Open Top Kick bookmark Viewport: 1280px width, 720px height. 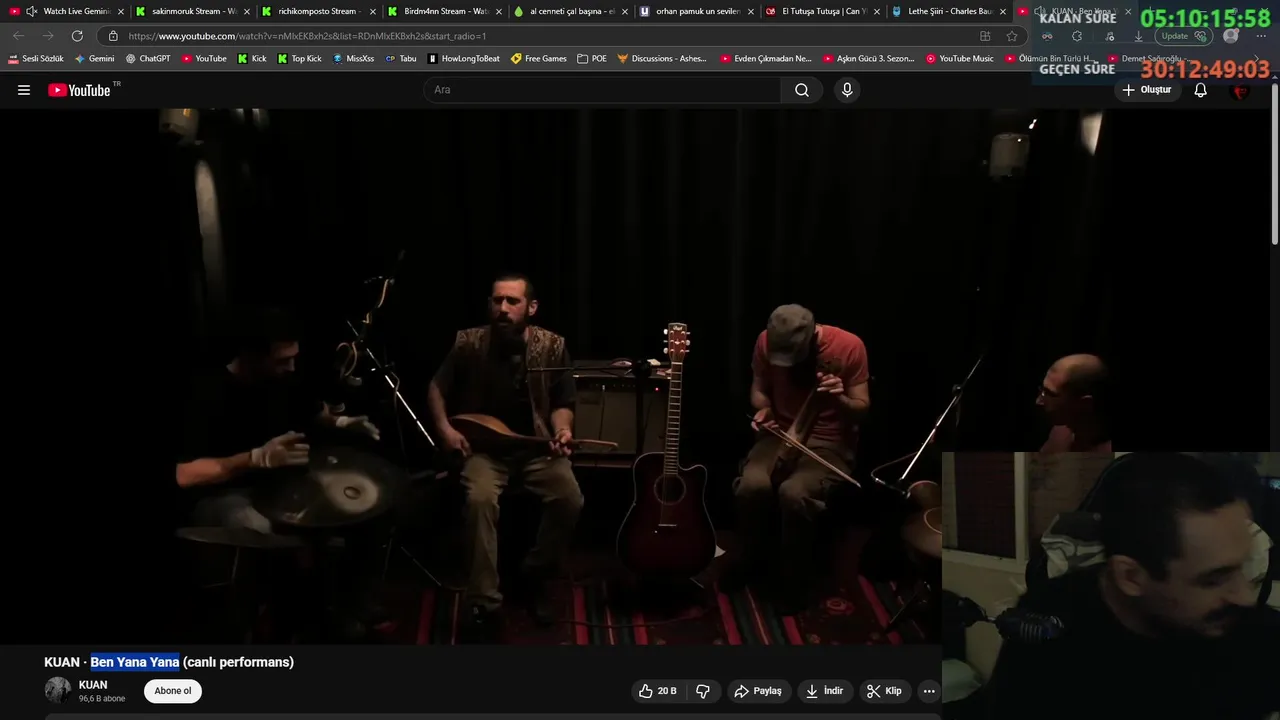(299, 59)
